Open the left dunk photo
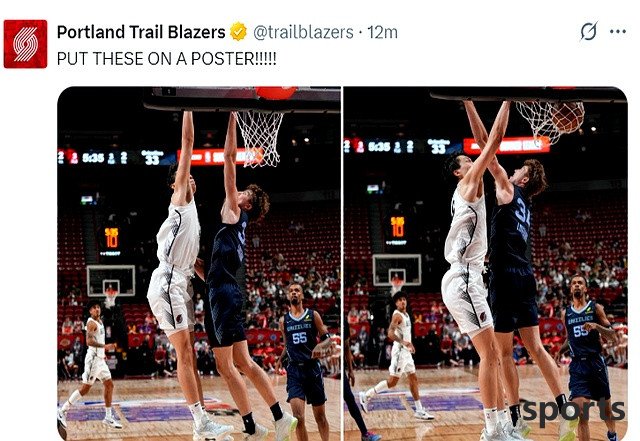The image size is (640, 441). [x=199, y=263]
